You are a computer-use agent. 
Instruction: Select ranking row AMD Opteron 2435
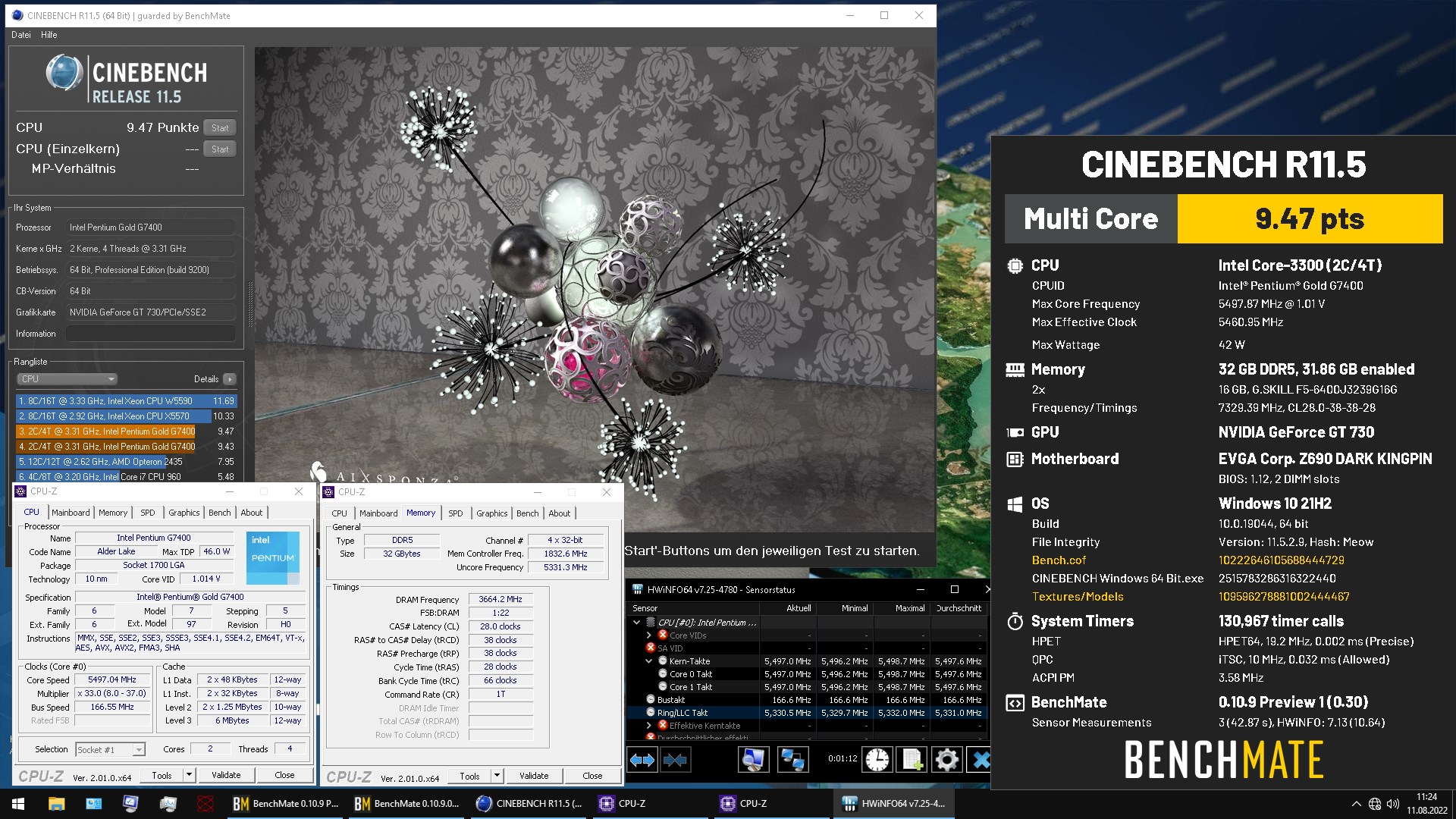(x=127, y=462)
